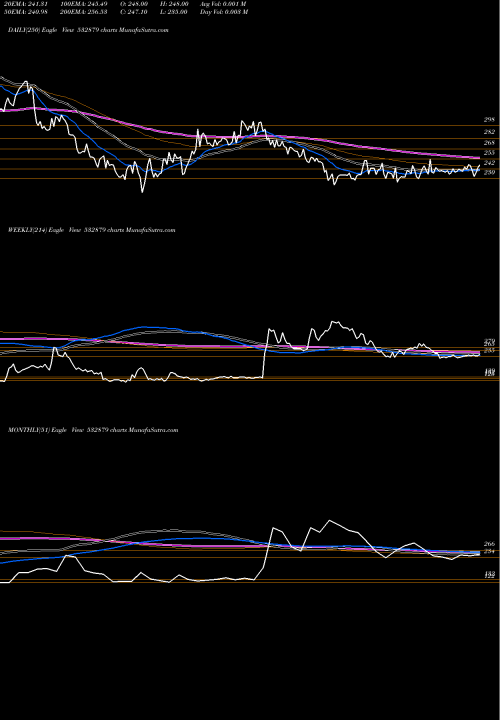Image resolution: width=500 pixels, height=720 pixels.
Task: Click the WEEKLY(214) chart title
Action: pos(91,230)
